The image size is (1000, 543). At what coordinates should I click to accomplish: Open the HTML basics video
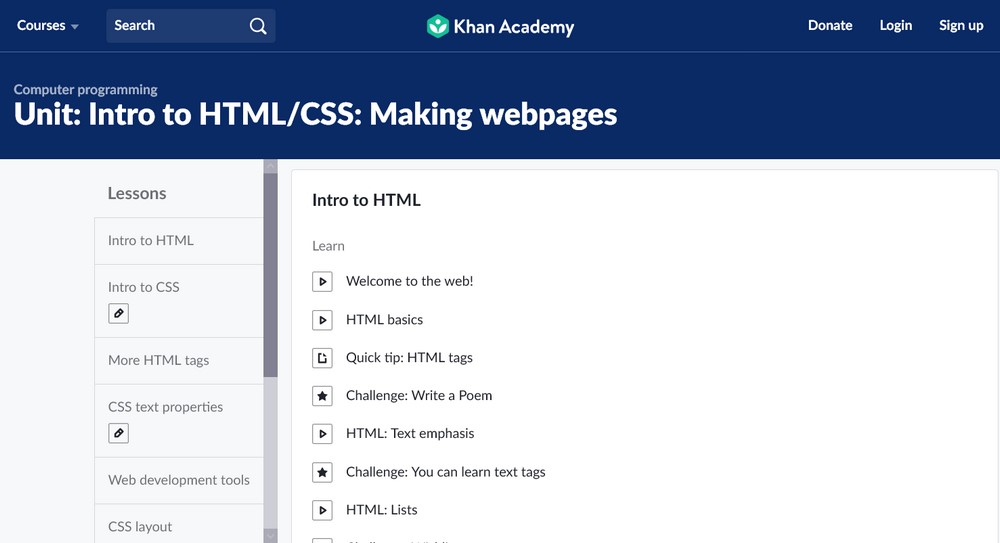point(385,320)
